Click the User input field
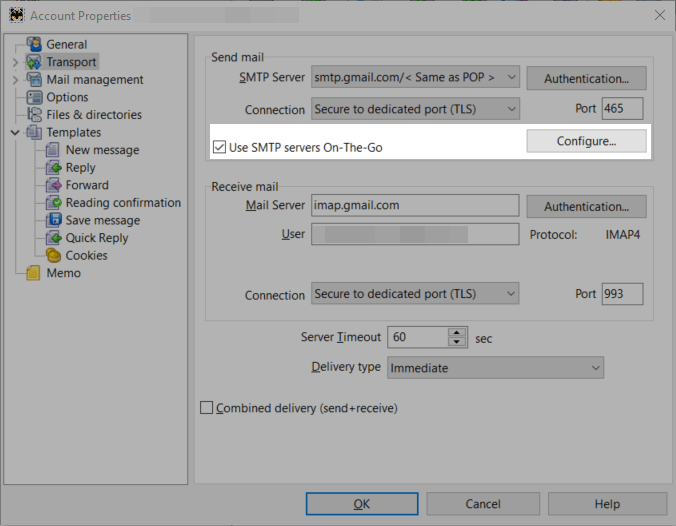This screenshot has height=526, width=676. 415,234
